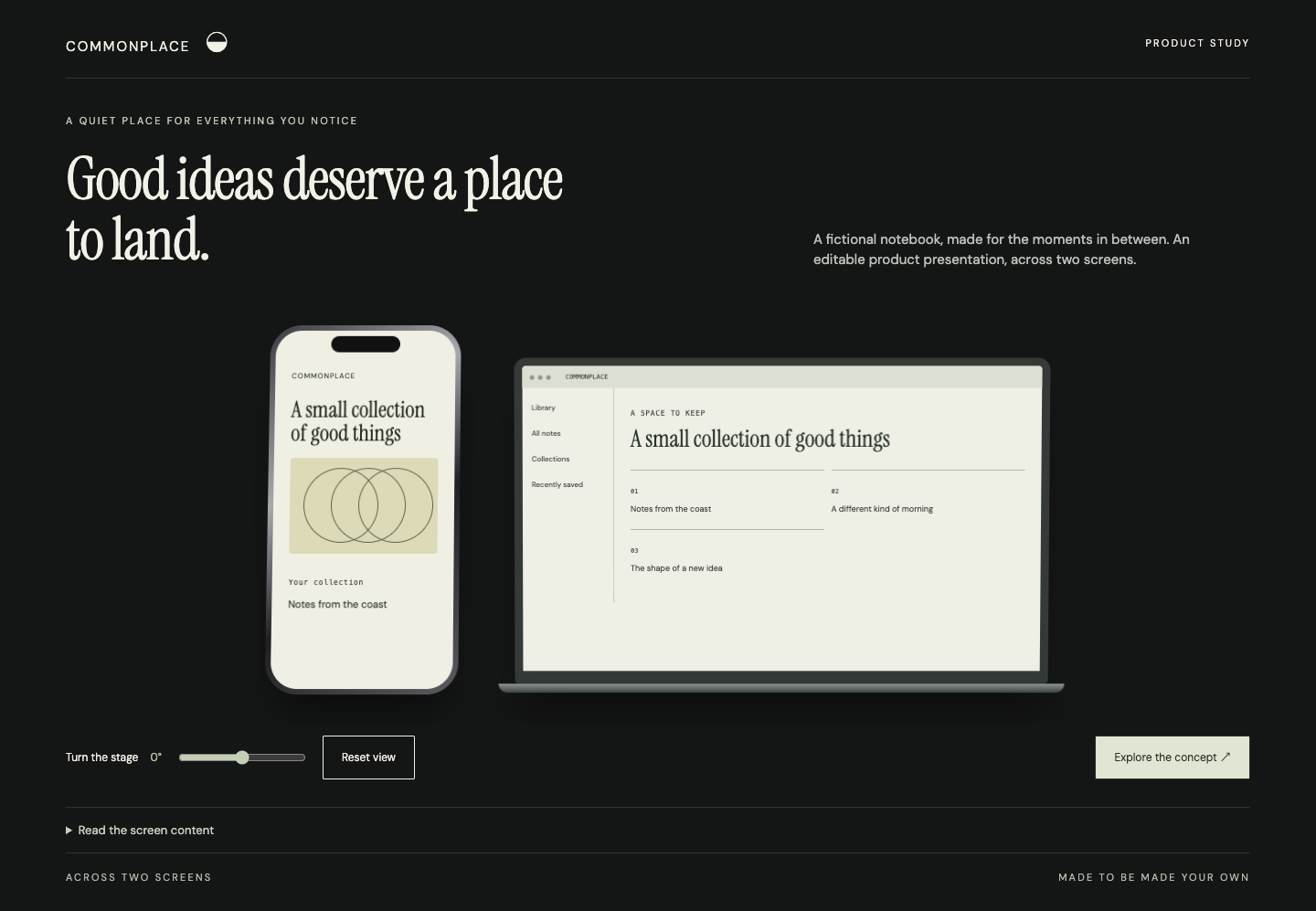
Task: Click the laptop window's COMMONPLACE title
Action: tap(587, 376)
